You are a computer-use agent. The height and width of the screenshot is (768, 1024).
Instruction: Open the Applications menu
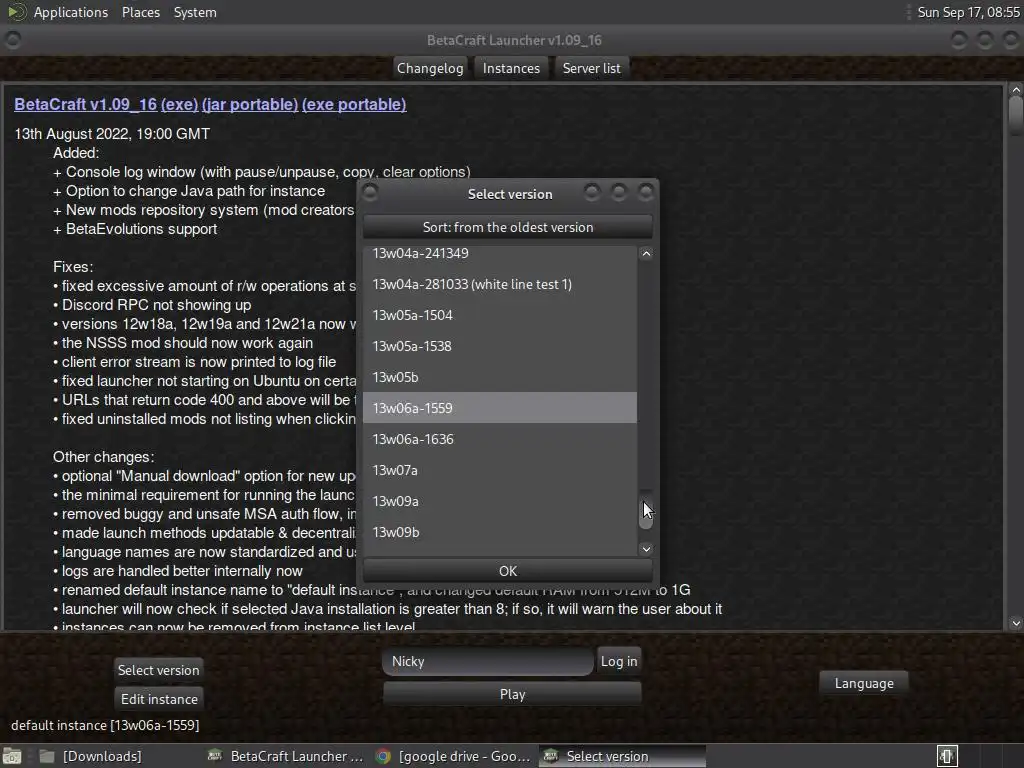(71, 12)
